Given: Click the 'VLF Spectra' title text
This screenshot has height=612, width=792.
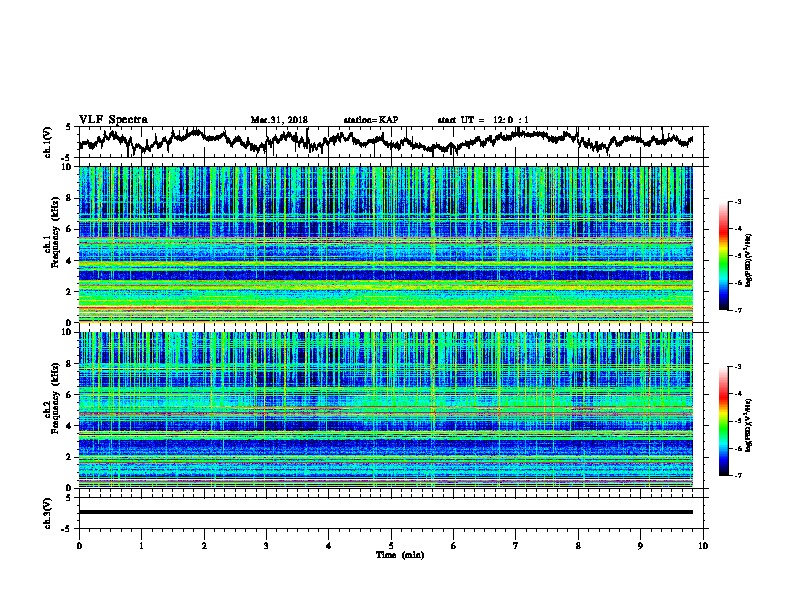Looking at the screenshot, I should (113, 120).
